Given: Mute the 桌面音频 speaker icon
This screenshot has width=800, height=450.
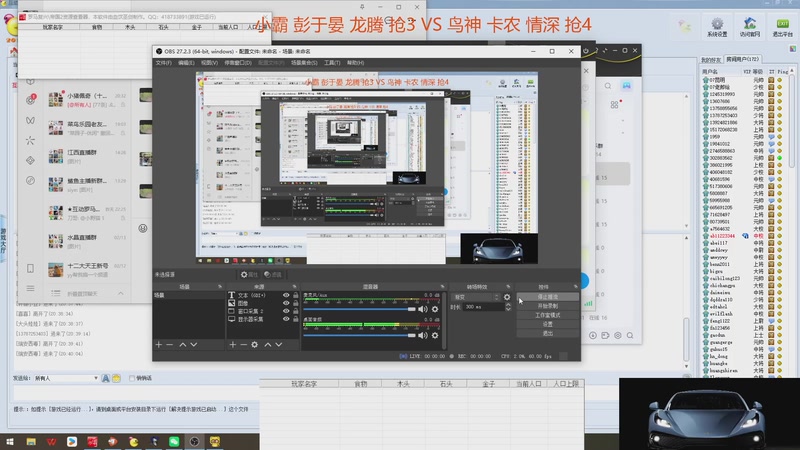Looking at the screenshot, I should 423,335.
